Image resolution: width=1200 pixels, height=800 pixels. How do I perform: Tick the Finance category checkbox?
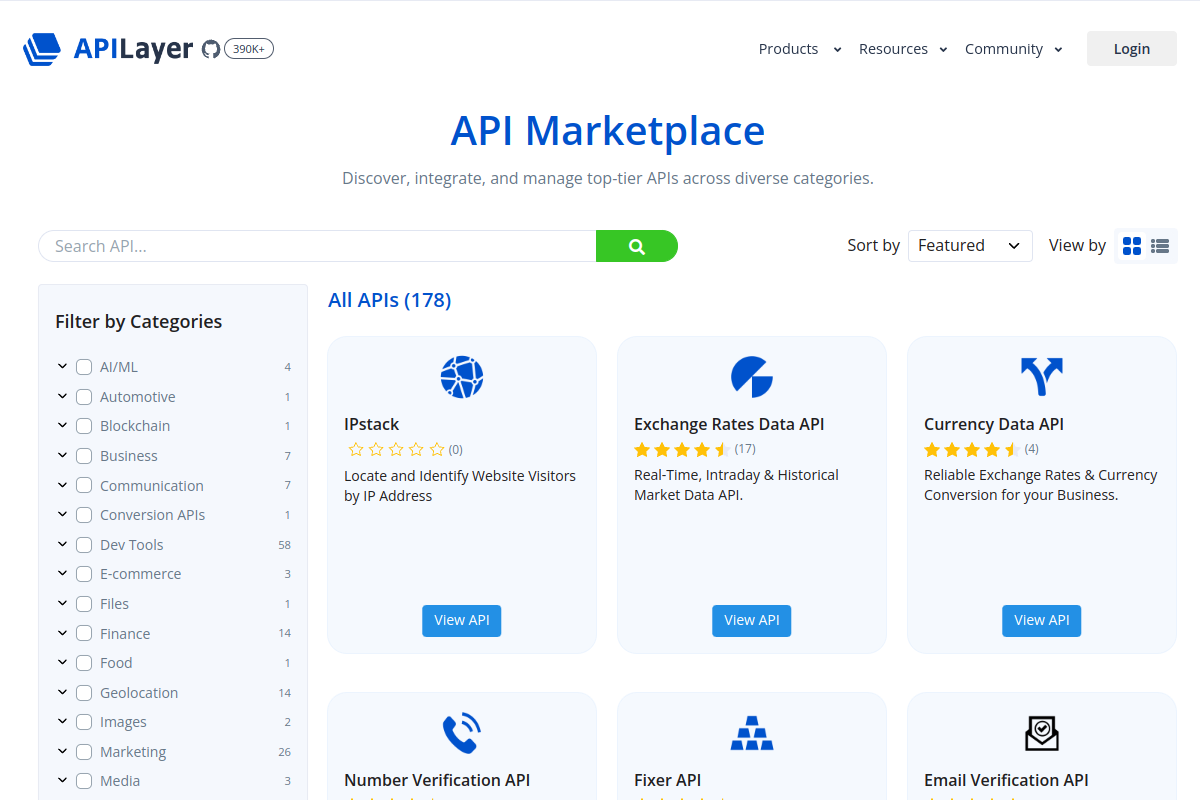[84, 633]
